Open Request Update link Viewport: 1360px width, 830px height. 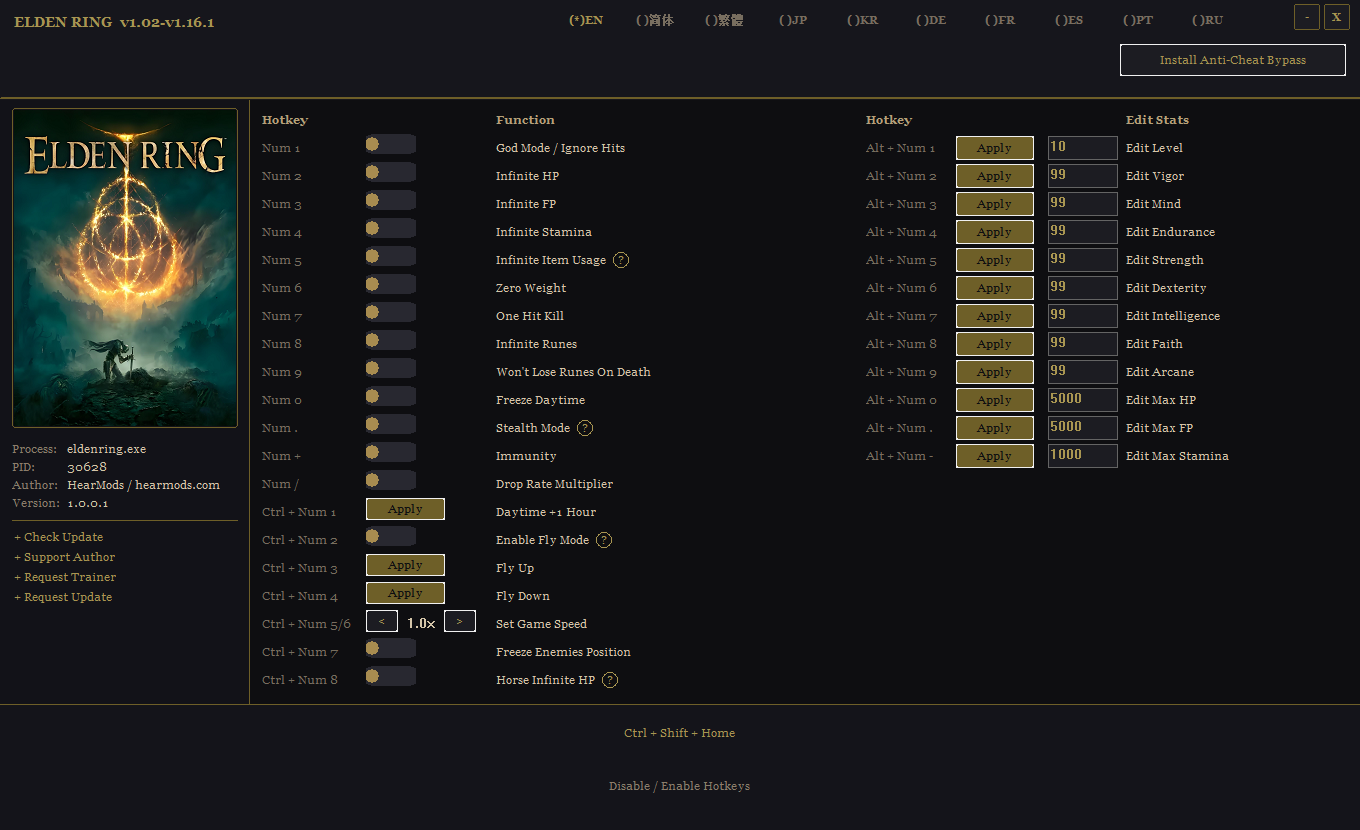click(x=63, y=597)
